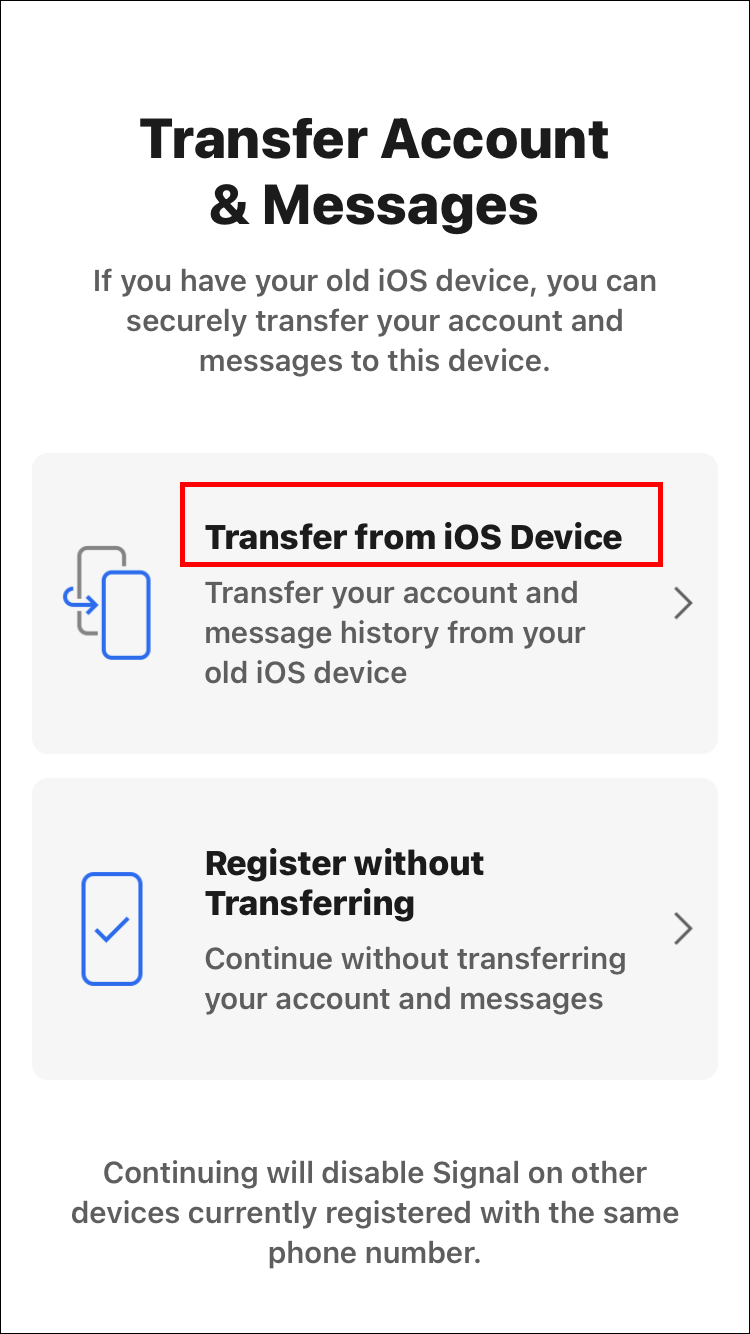Screen dimensions: 750x1334
Task: Tap the 'Continue without transferring' description
Action: [415, 978]
